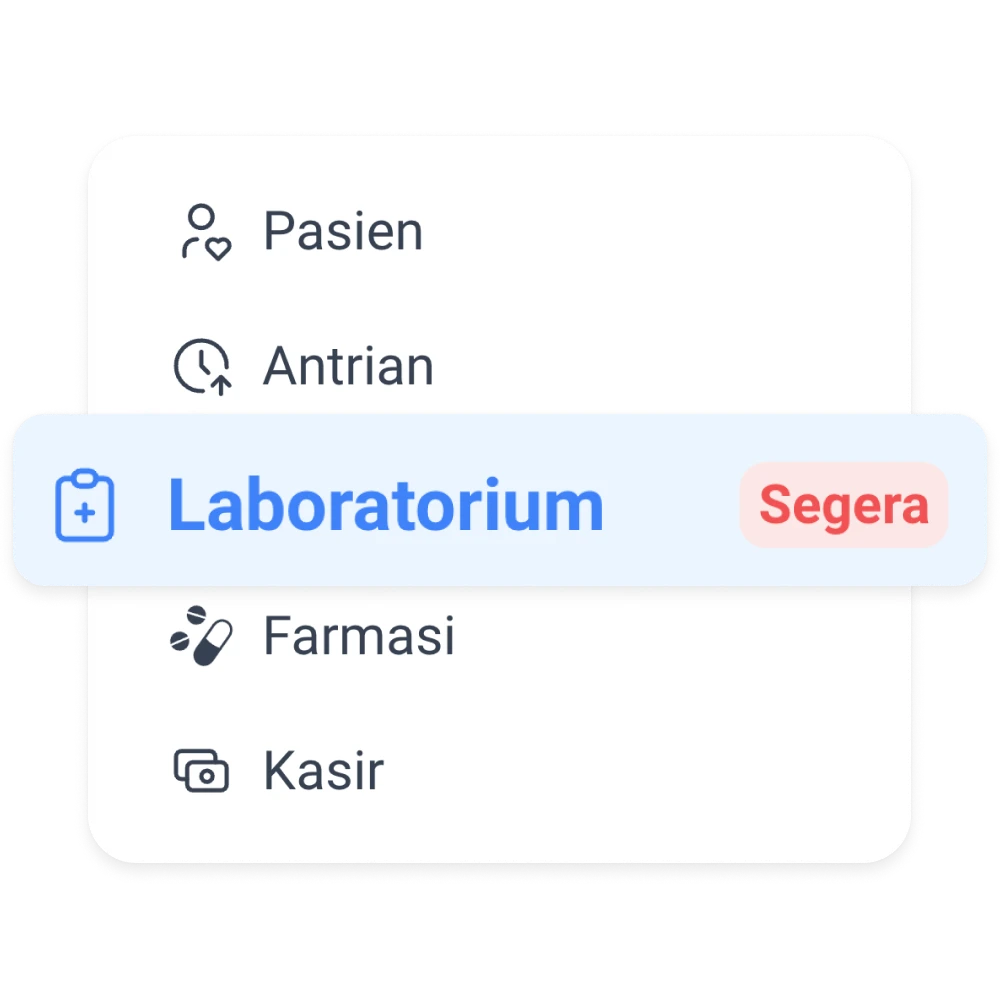
Task: Open the Pasien menu item
Action: click(499, 232)
